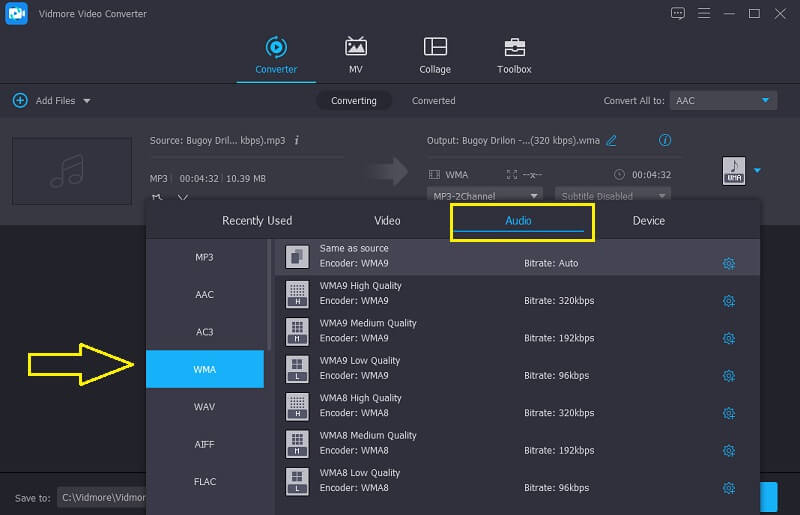This screenshot has height=515, width=800.
Task: Select the Device format tab
Action: (648, 221)
